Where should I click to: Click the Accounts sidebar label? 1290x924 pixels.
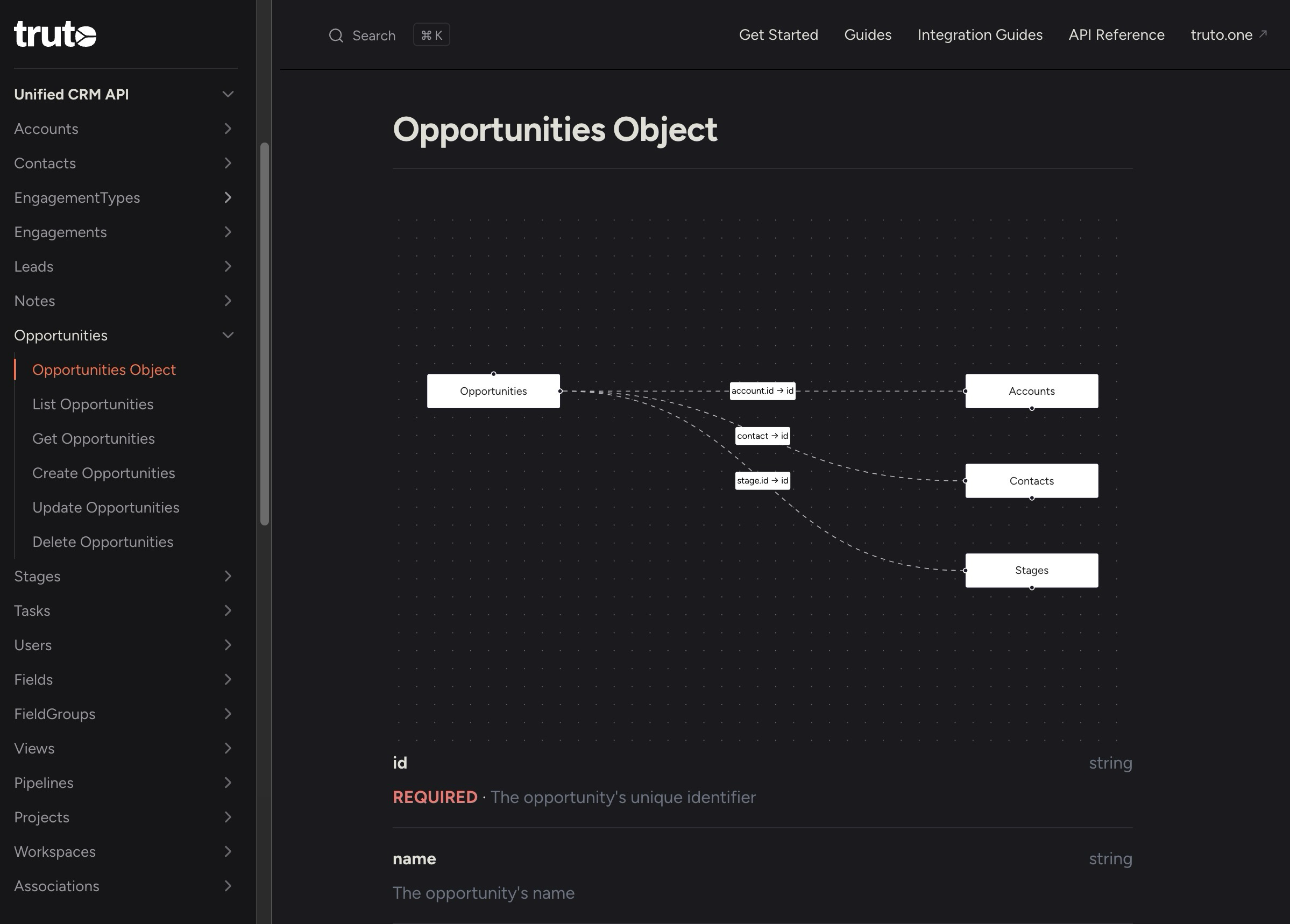coord(46,129)
